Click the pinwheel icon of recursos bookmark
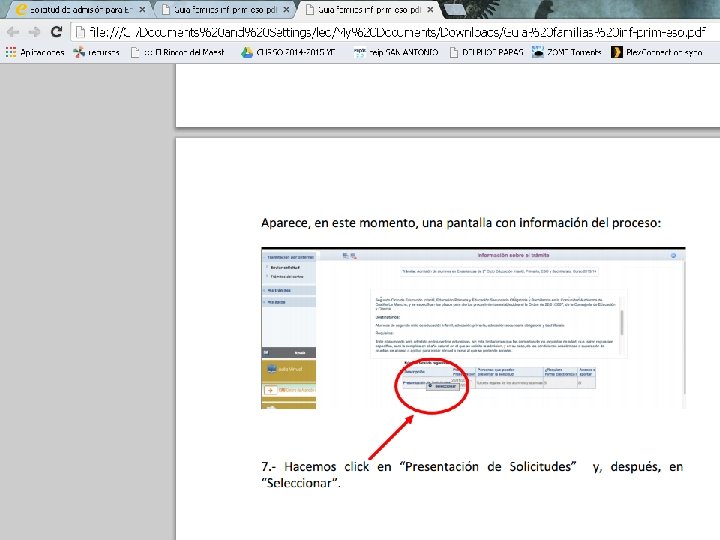 (79, 52)
